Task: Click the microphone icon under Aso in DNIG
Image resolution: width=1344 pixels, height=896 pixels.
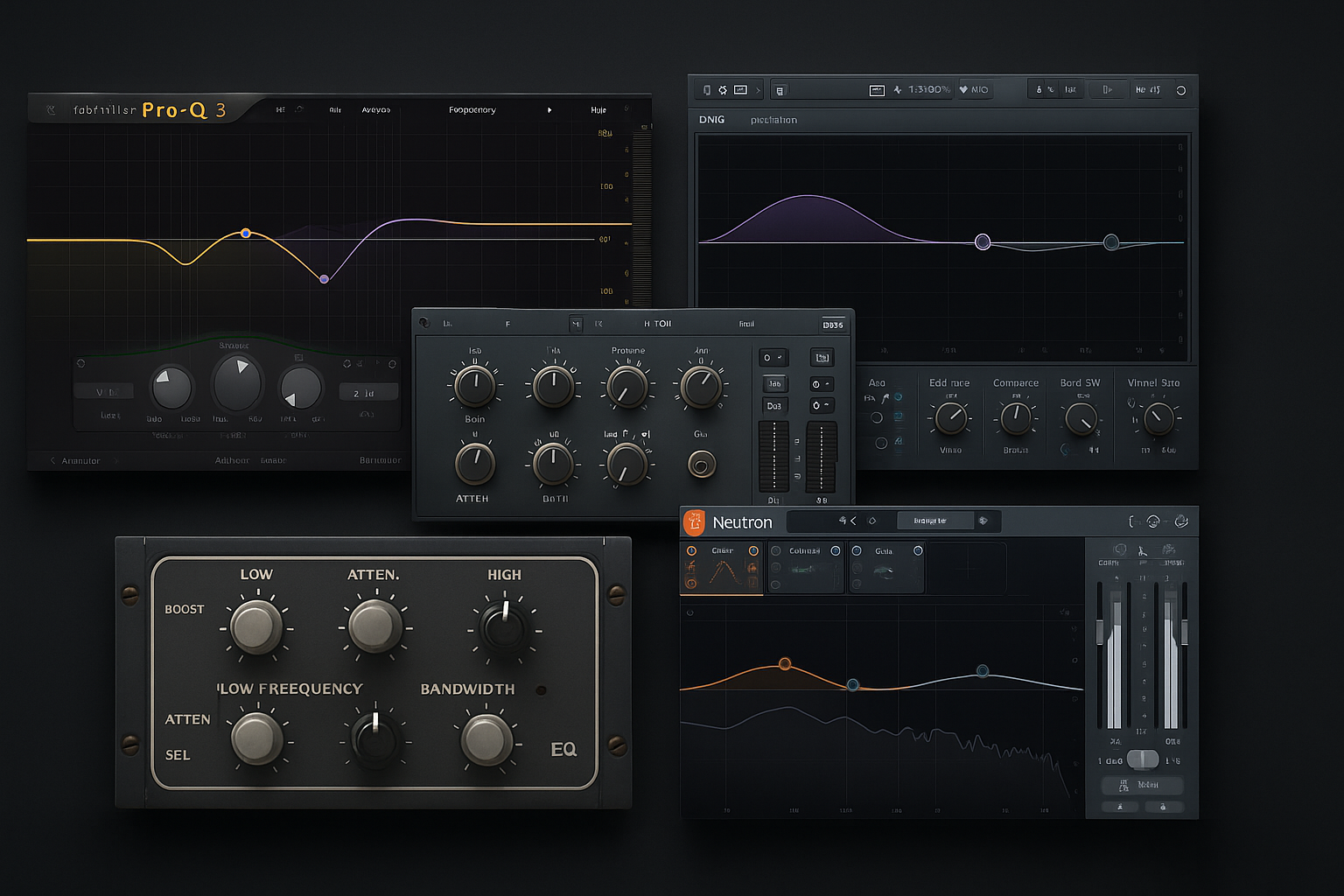Action: (885, 398)
